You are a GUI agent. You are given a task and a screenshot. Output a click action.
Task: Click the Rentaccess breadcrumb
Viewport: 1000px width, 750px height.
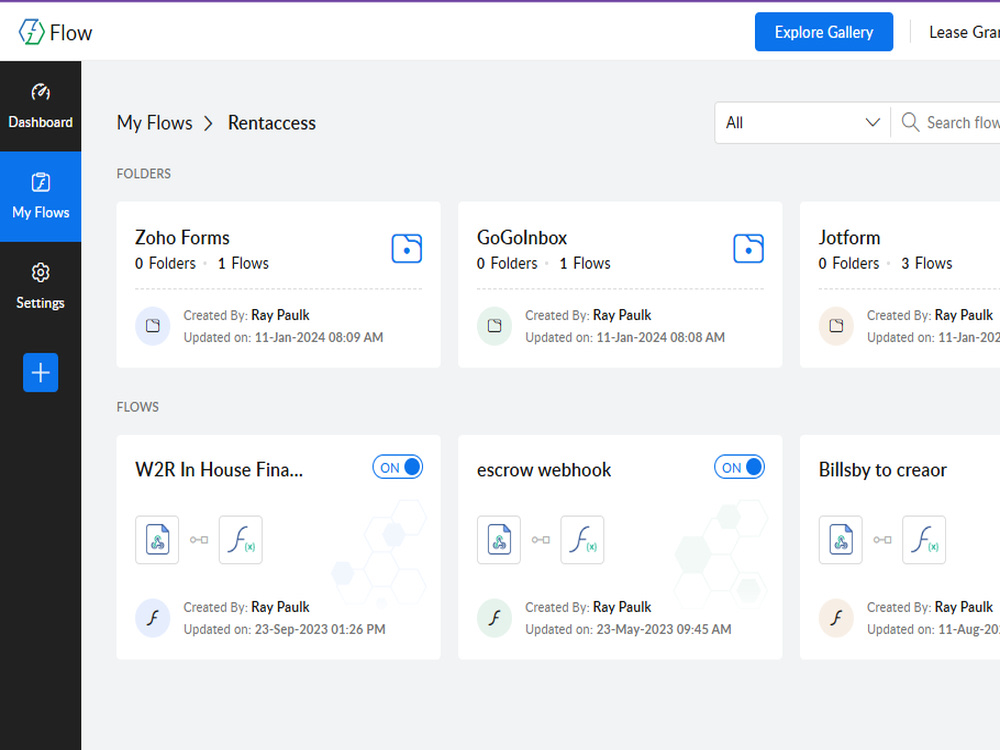point(272,122)
